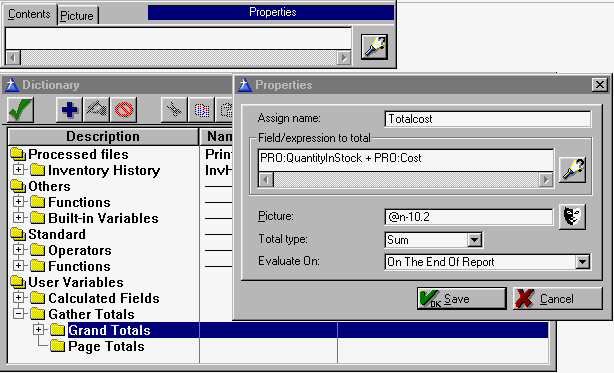Open the Total type dropdown

pyautogui.click(x=474, y=240)
